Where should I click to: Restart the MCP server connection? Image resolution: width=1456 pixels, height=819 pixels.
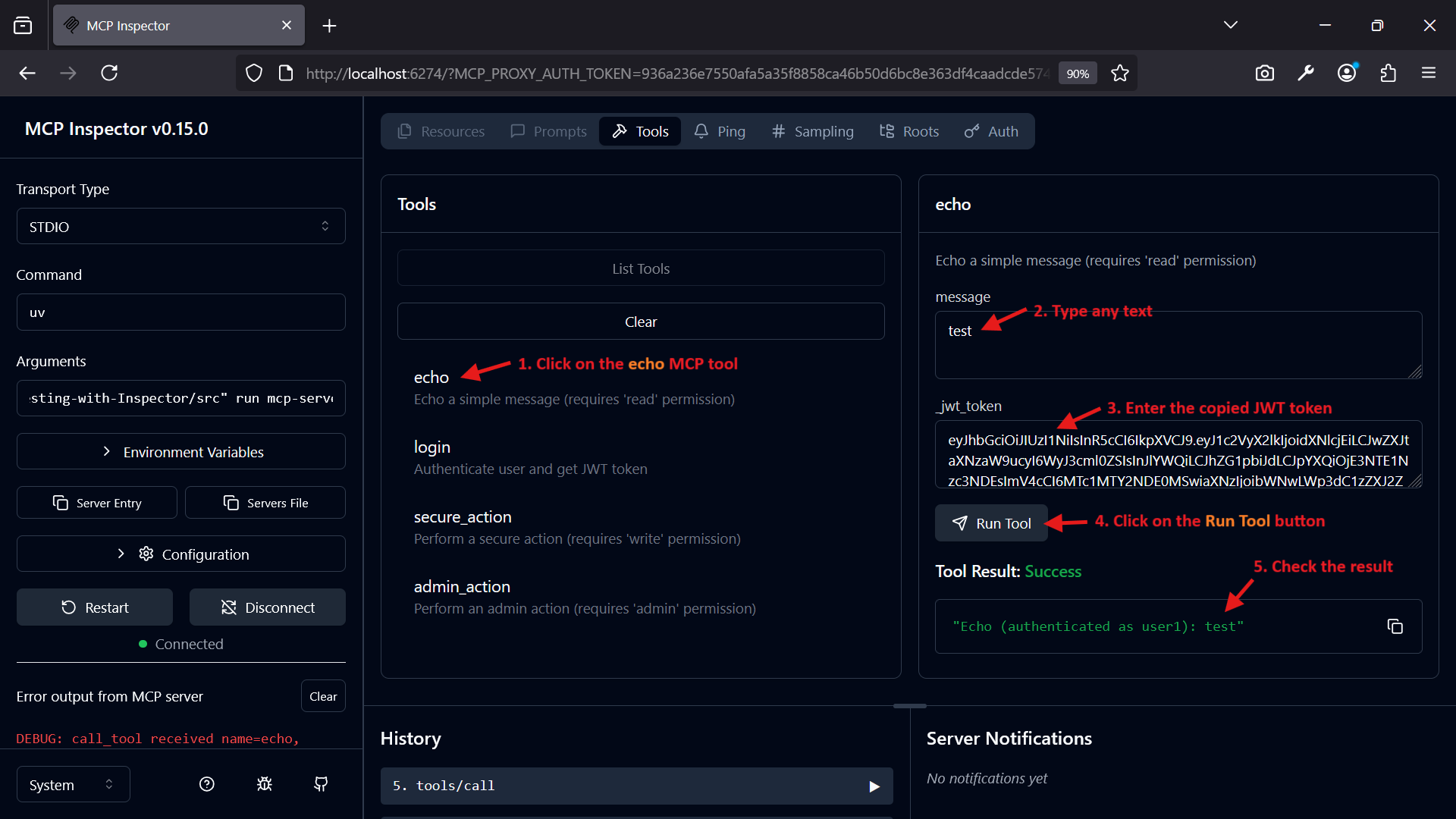click(x=95, y=607)
